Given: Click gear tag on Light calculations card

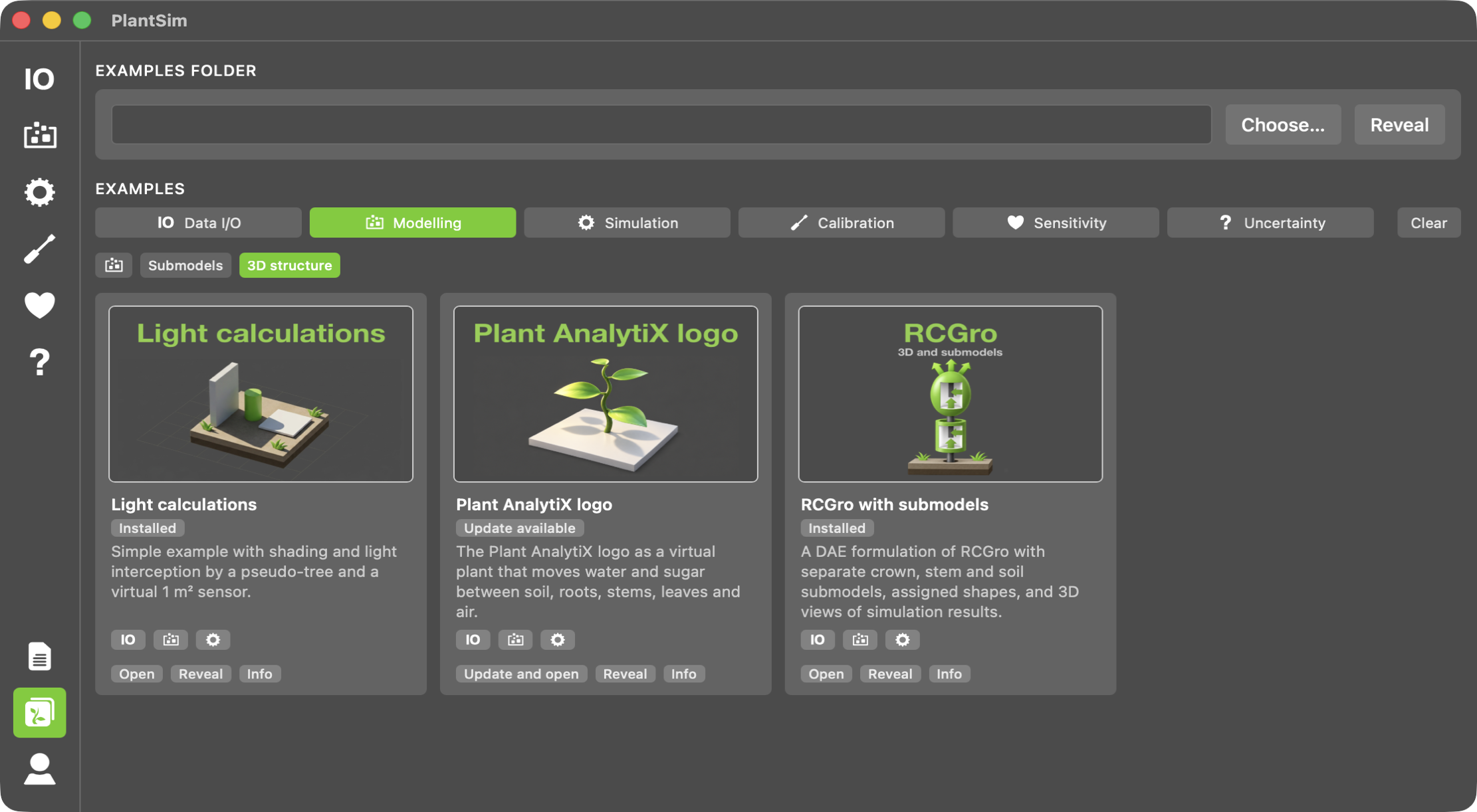Looking at the screenshot, I should tap(213, 639).
